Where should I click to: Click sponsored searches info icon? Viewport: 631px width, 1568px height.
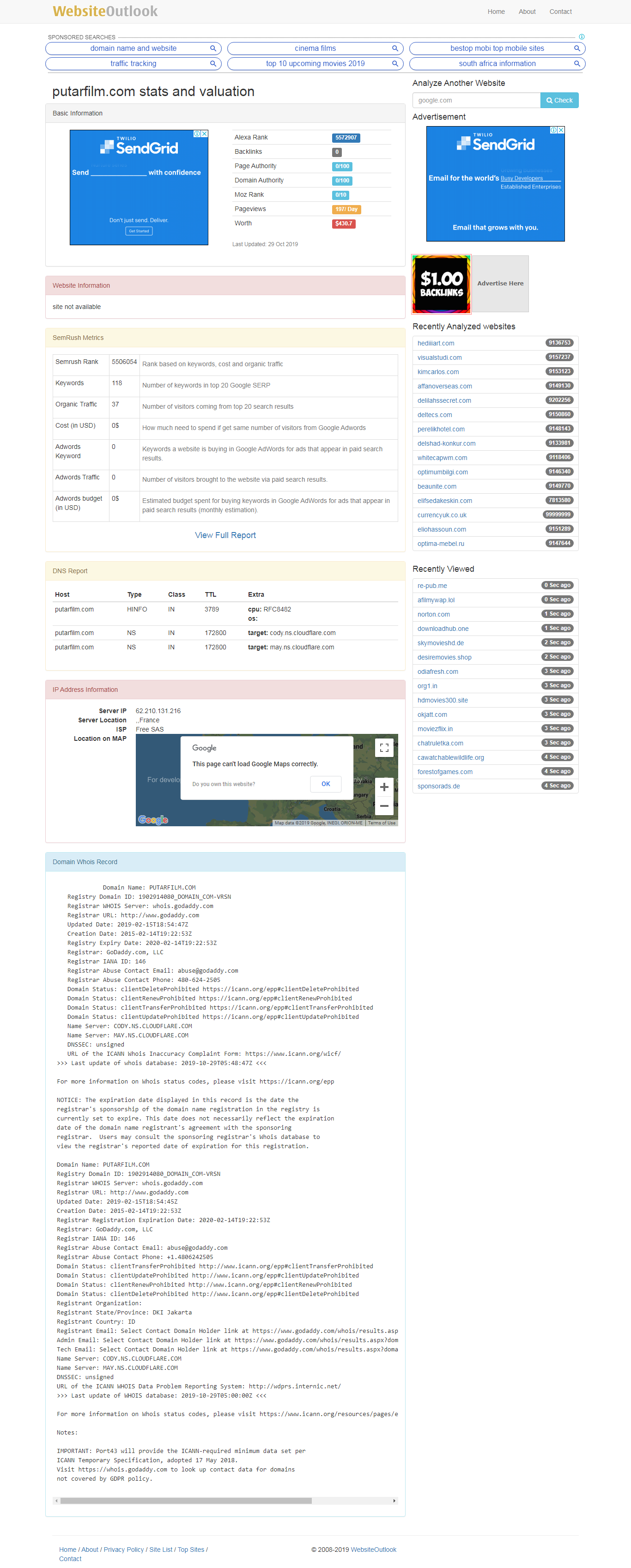(x=582, y=36)
